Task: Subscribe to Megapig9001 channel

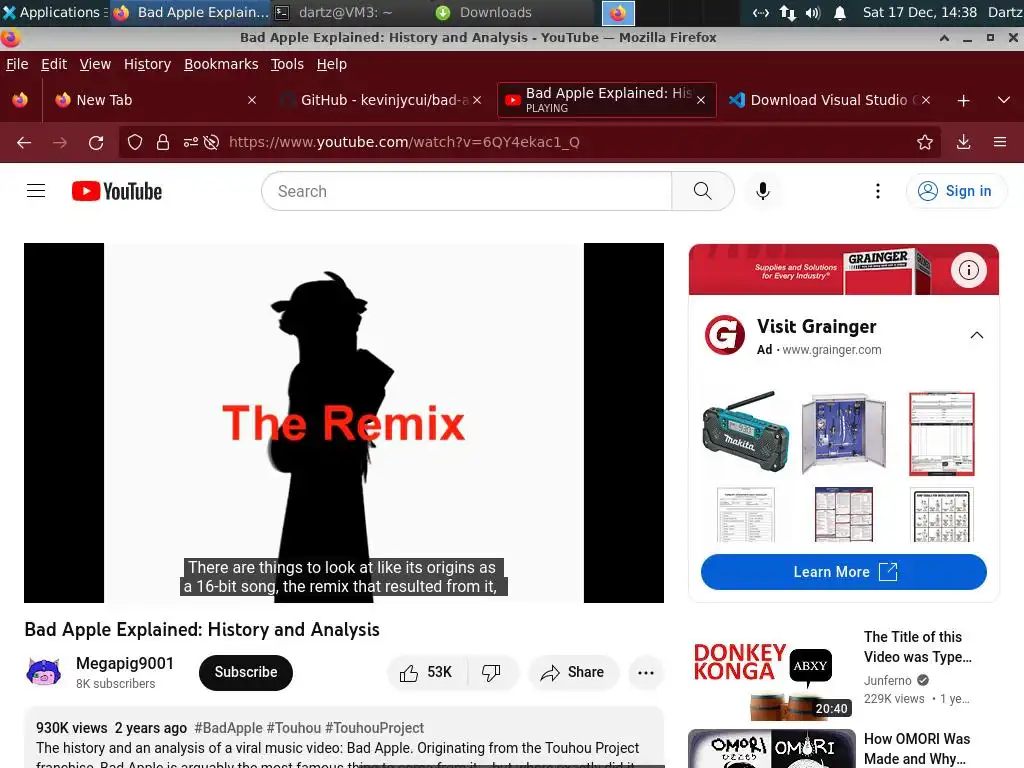Action: pos(246,673)
